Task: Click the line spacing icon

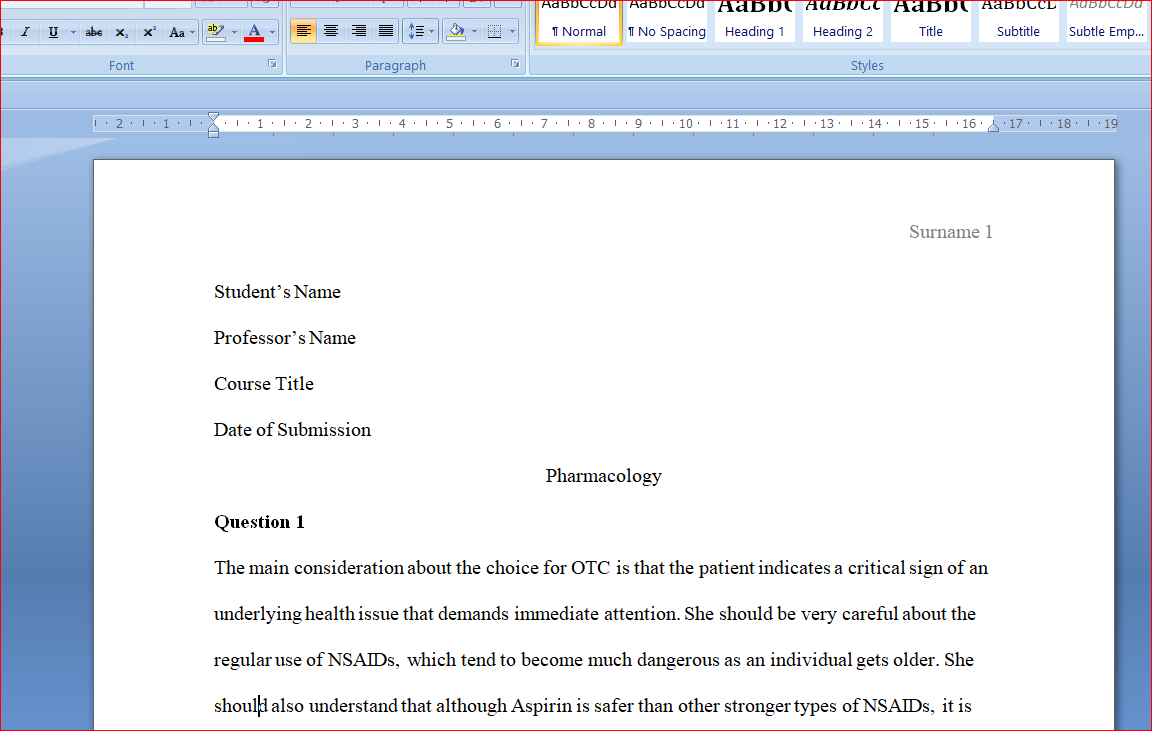Action: point(416,31)
